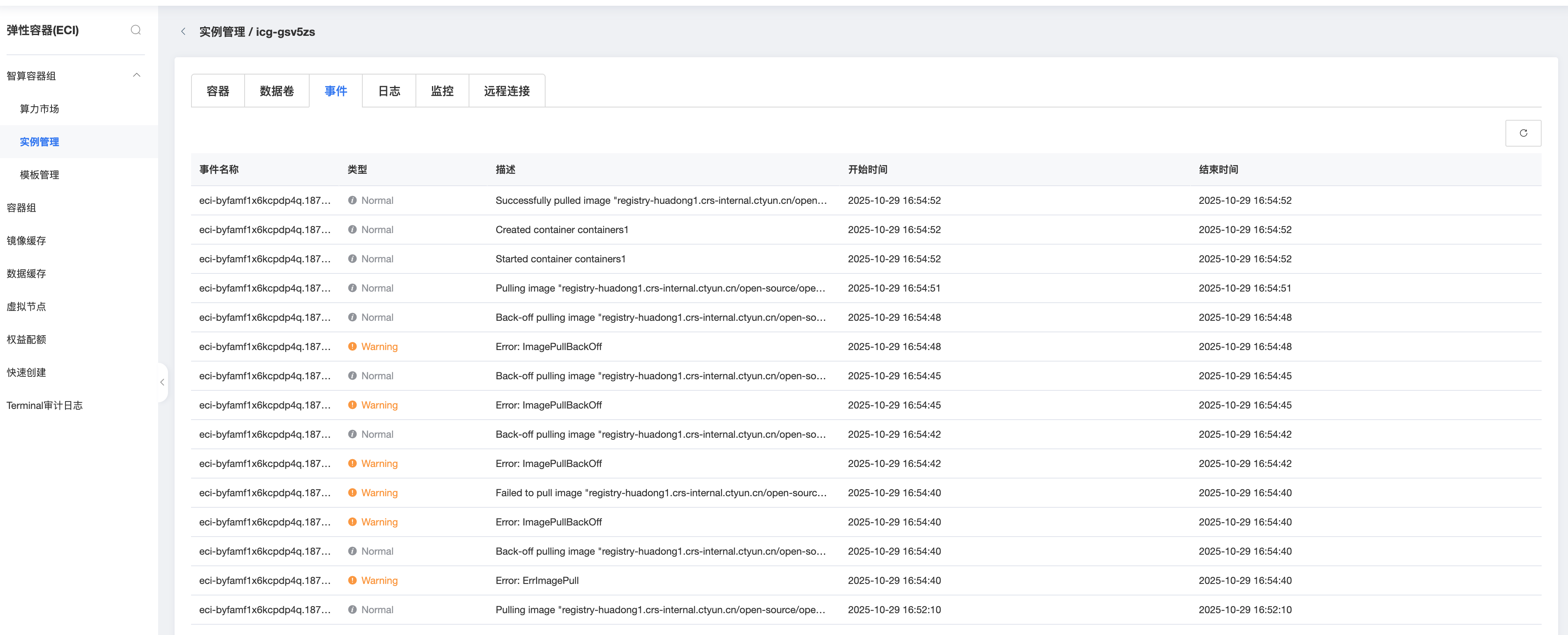Click info icon on Started container containers1 row
The height and width of the screenshot is (635, 1568).
pos(352,259)
